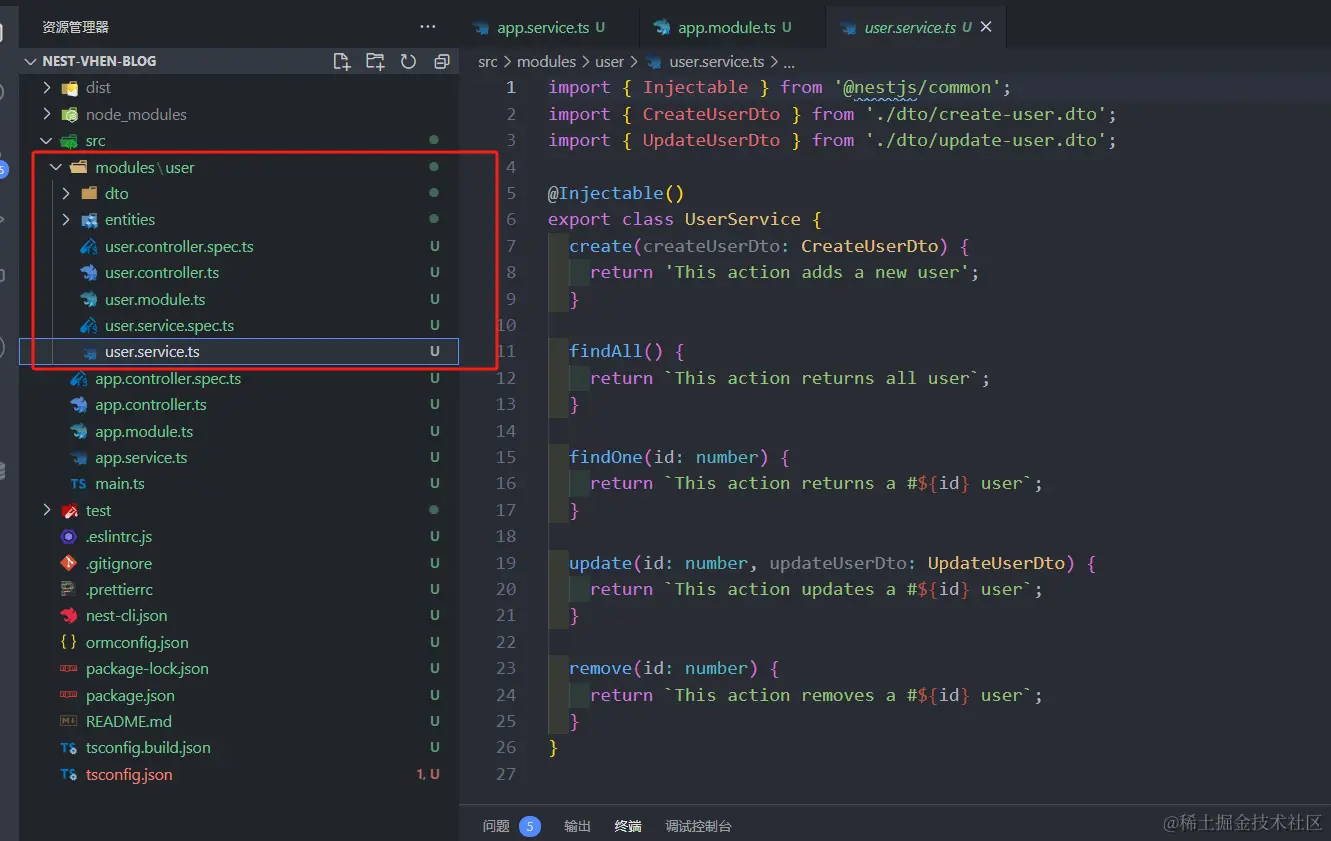The width and height of the screenshot is (1331, 841).
Task: Click 'This action adds a new user' string
Action: tap(817, 272)
